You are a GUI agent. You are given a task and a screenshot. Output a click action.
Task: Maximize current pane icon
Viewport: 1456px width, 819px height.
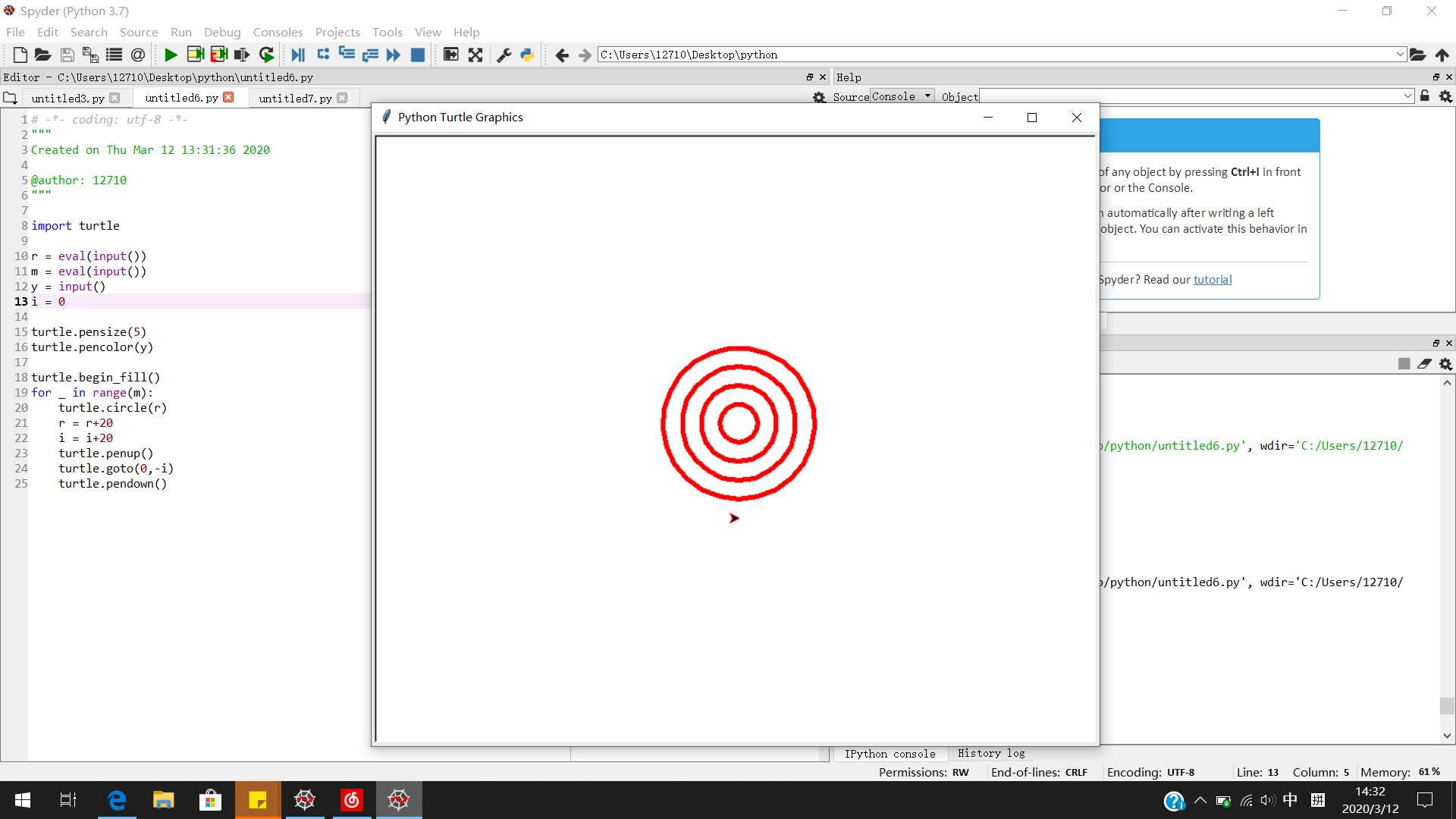[450, 55]
